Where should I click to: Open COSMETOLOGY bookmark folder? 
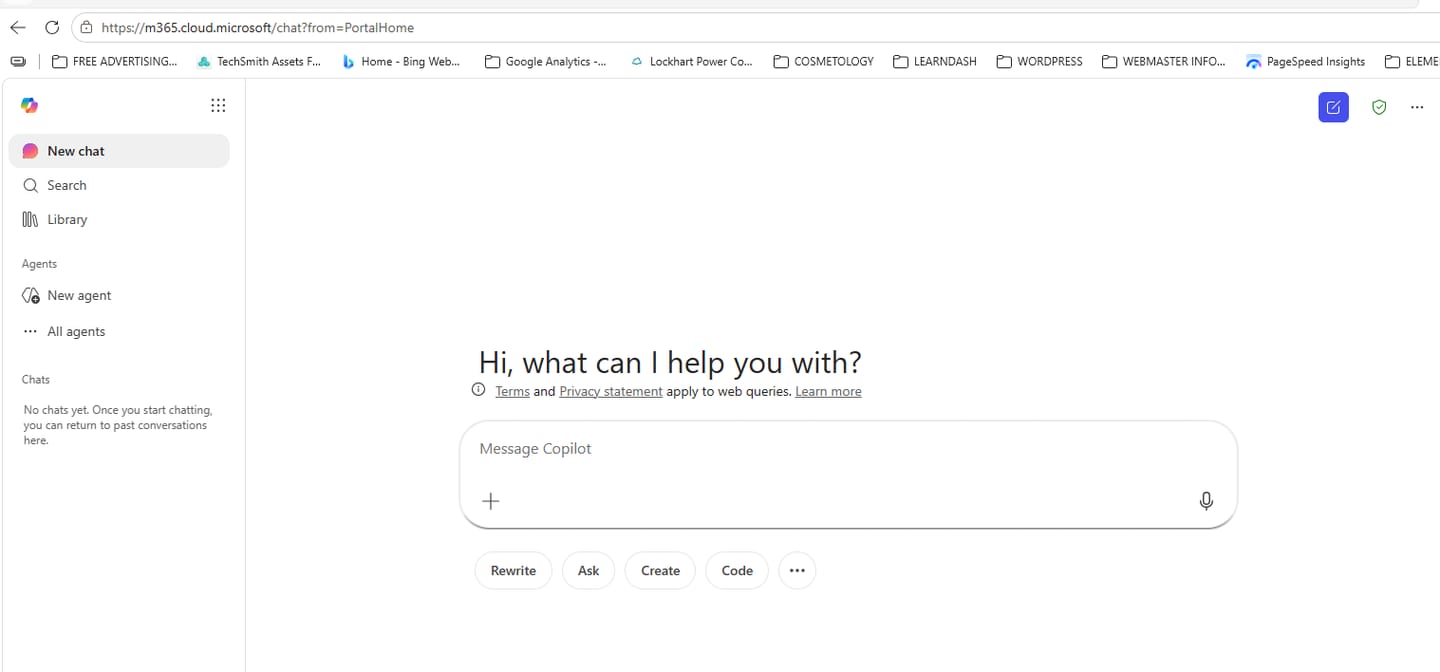click(x=823, y=61)
